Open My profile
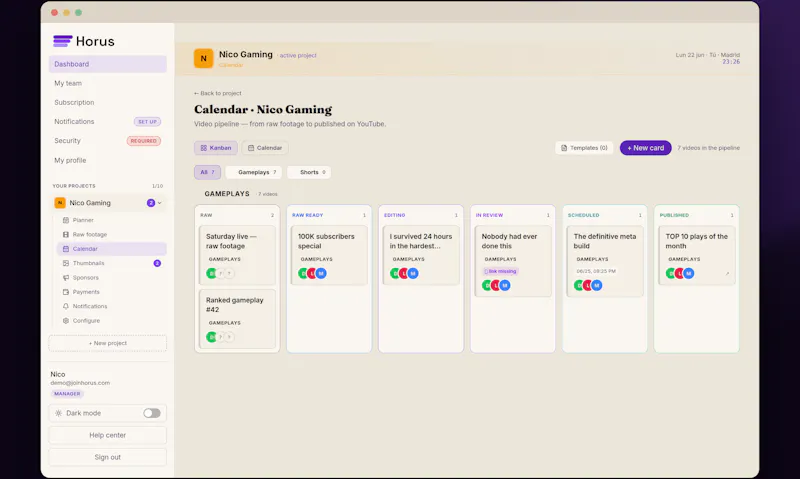The width and height of the screenshot is (800, 479). tap(108, 160)
